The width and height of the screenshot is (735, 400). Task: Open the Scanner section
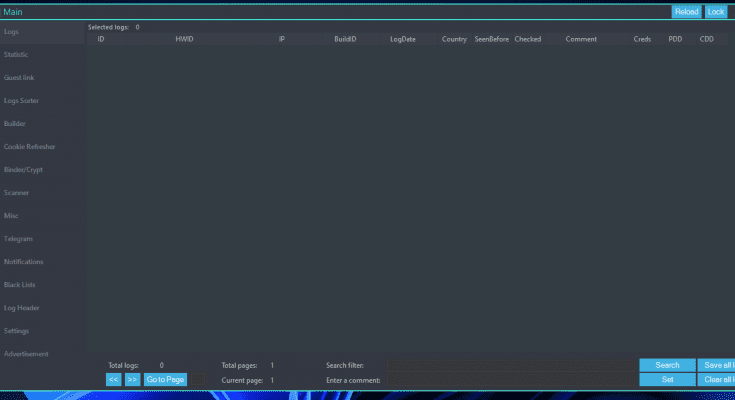coord(16,192)
